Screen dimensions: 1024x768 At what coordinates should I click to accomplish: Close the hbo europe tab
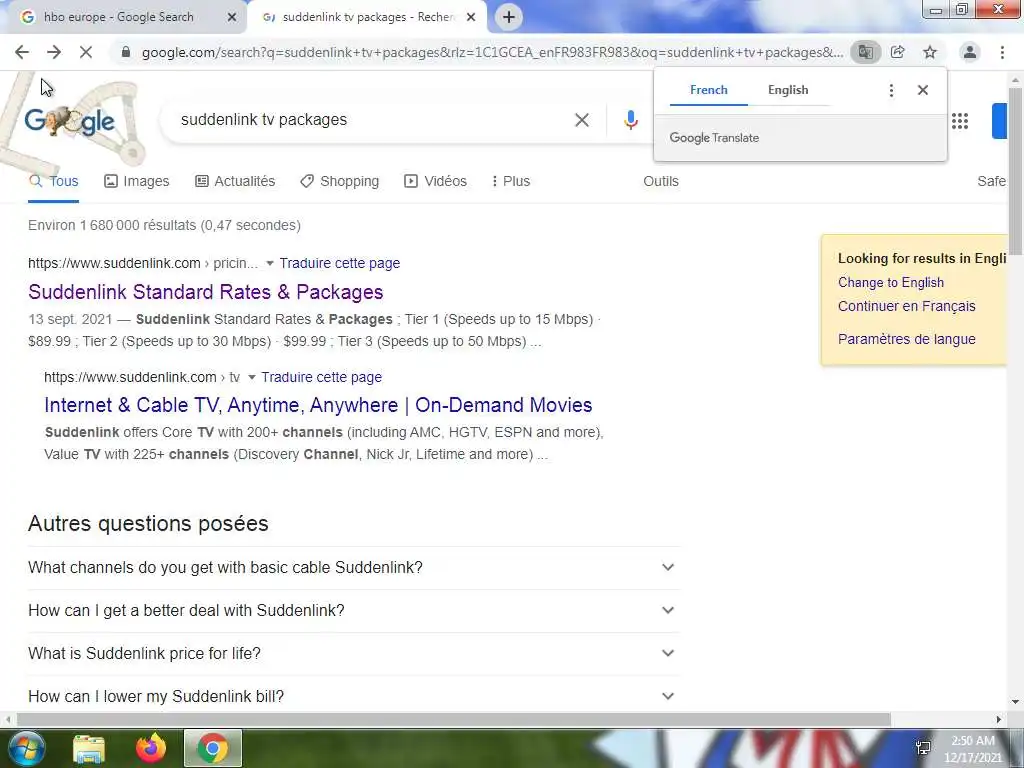(232, 18)
